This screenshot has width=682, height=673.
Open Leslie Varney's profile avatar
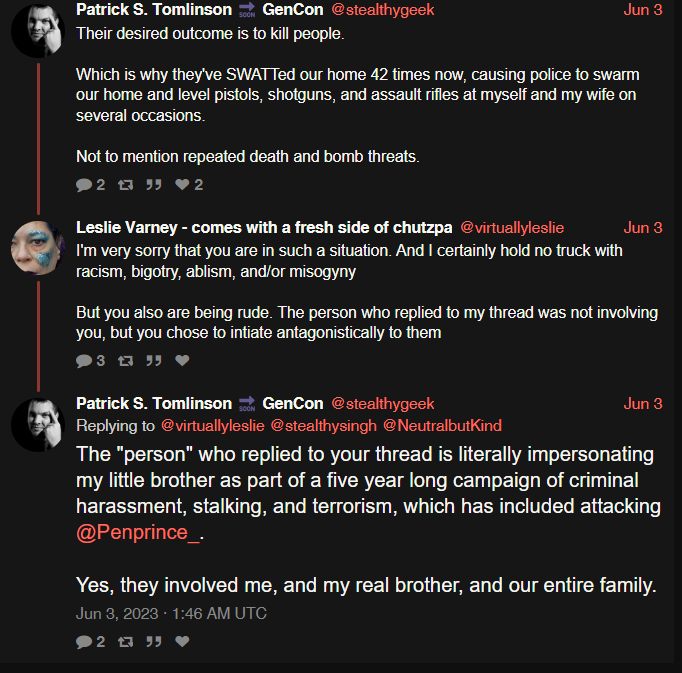coord(38,248)
